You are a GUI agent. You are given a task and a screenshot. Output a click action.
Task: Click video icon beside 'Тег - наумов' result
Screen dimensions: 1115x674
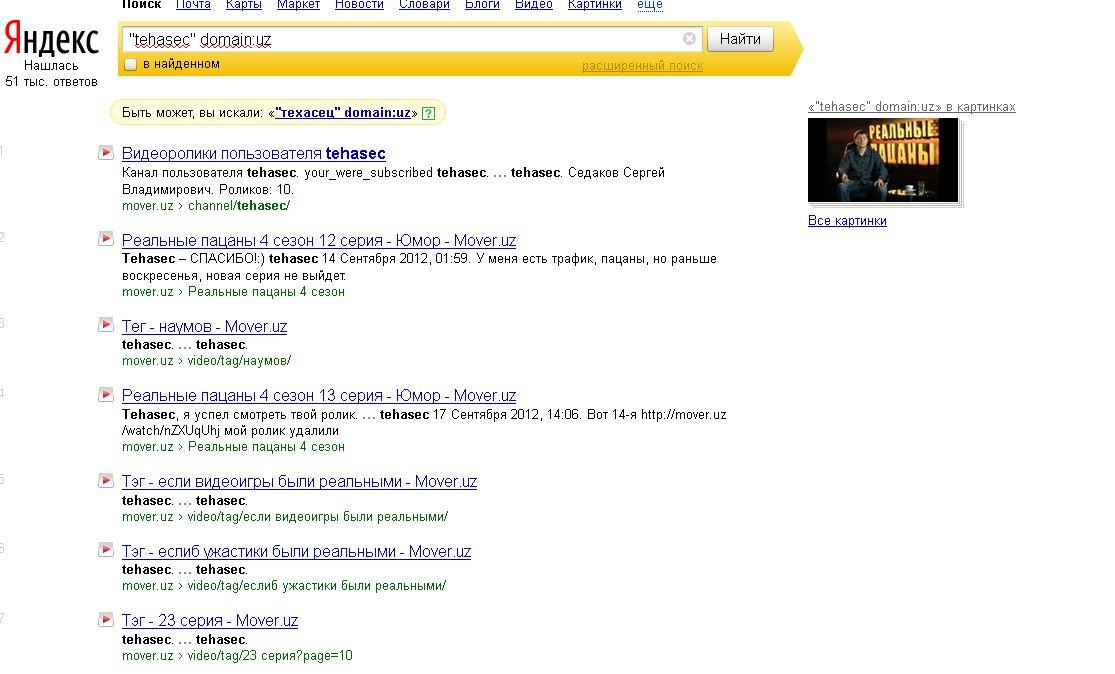point(106,325)
